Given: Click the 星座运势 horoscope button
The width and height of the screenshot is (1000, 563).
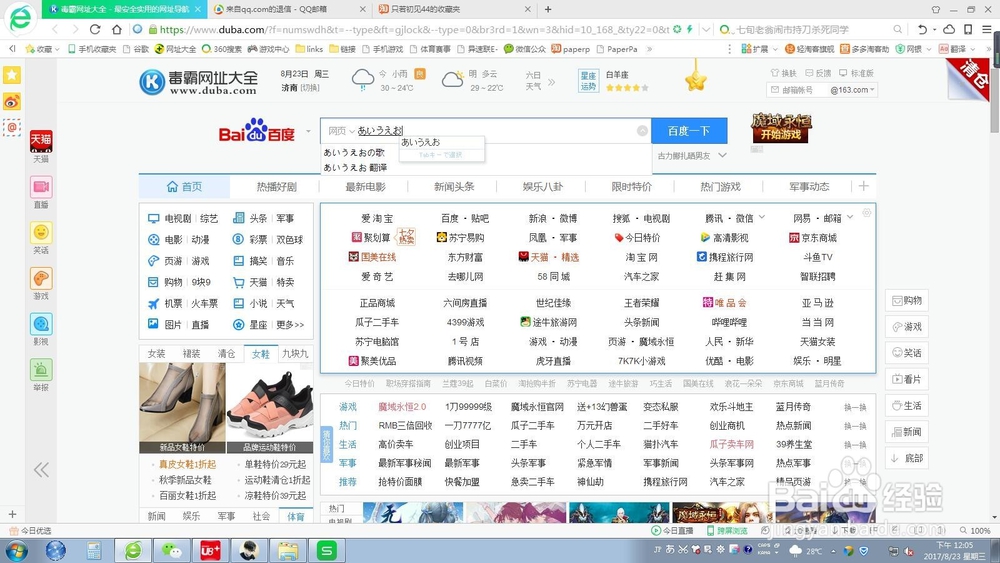Looking at the screenshot, I should pos(588,81).
